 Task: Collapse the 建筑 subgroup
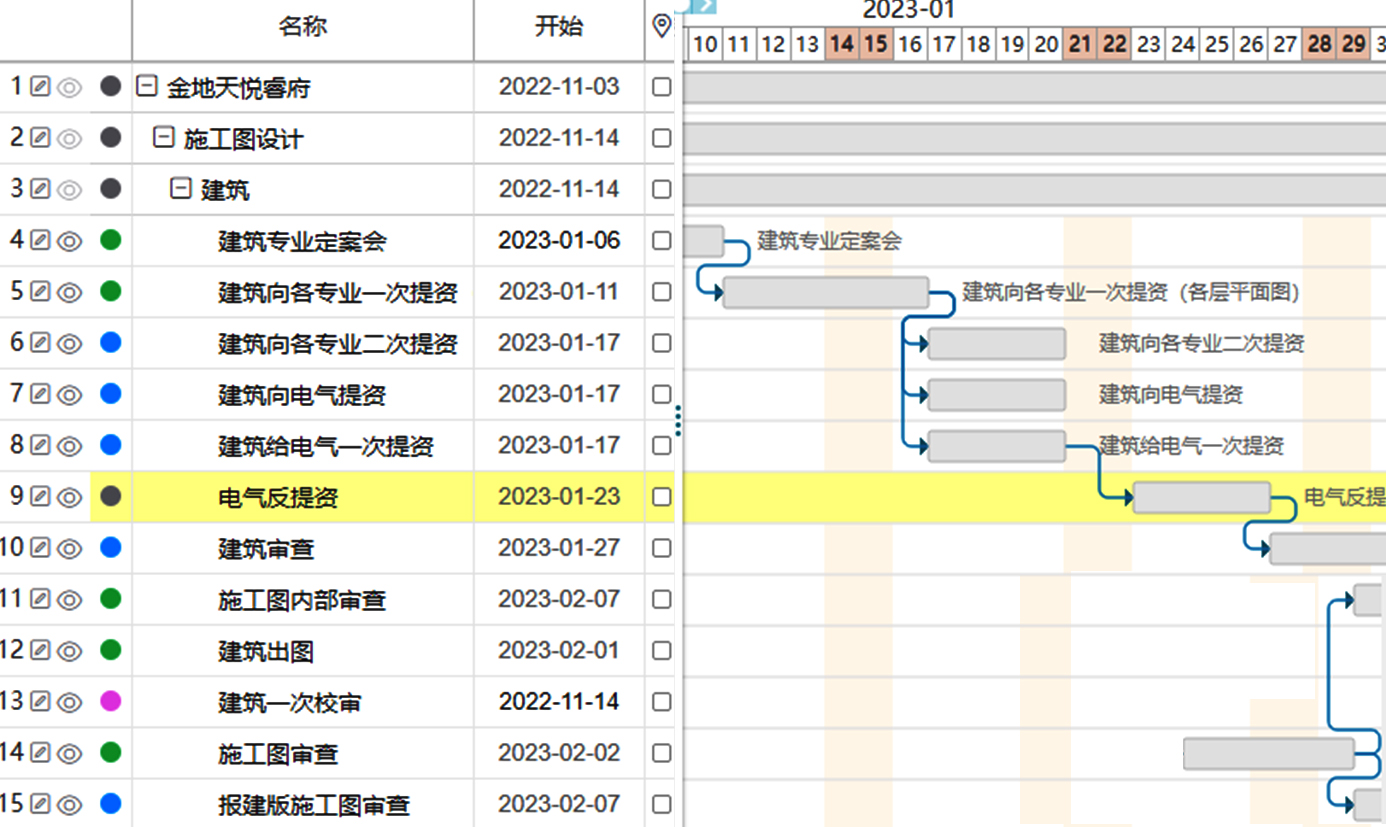click(x=181, y=189)
